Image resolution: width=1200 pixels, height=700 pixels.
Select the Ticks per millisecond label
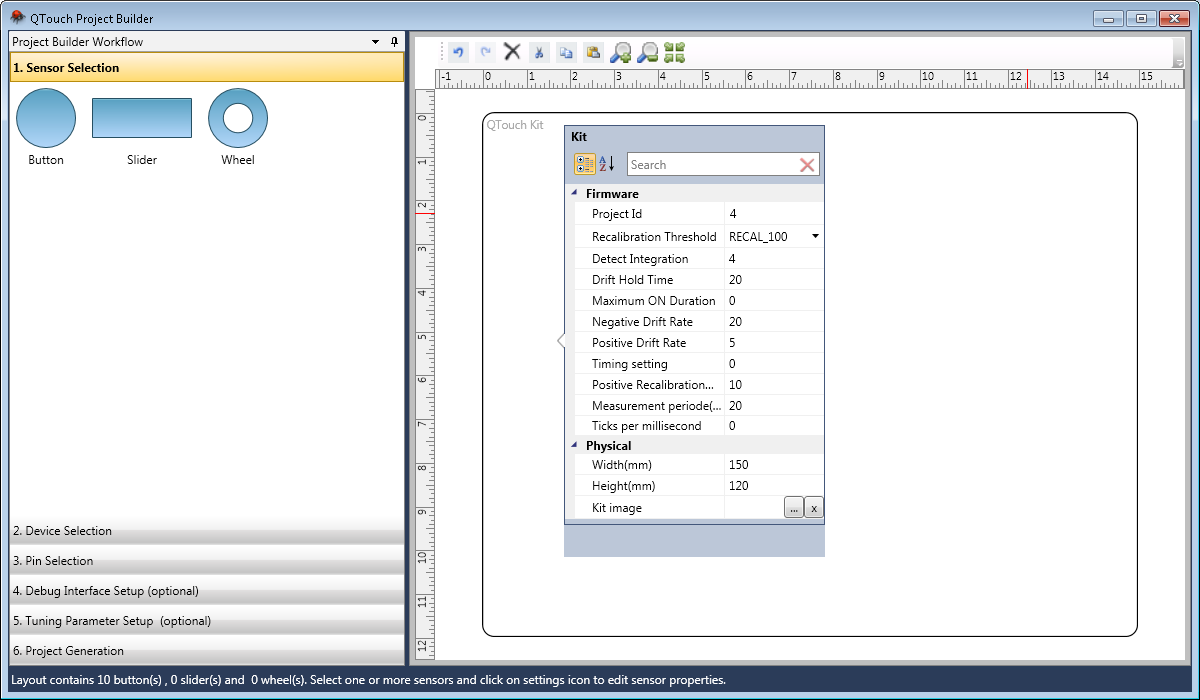tap(647, 426)
